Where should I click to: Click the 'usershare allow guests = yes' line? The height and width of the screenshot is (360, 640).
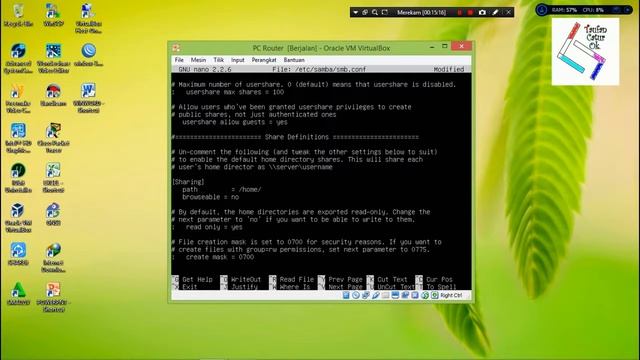235,122
